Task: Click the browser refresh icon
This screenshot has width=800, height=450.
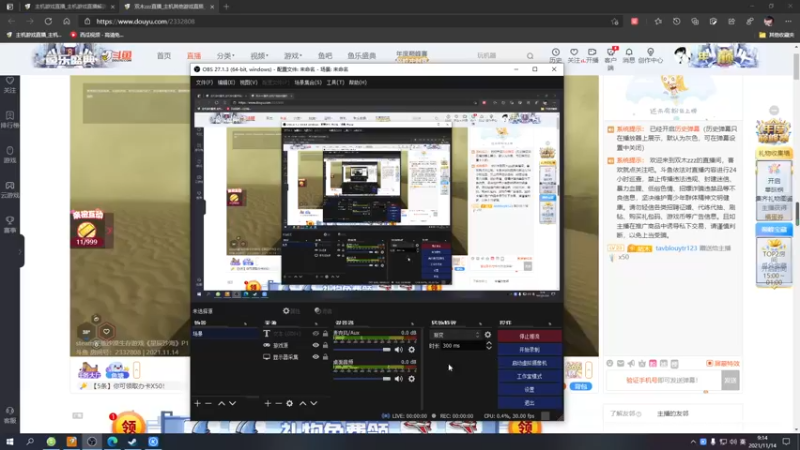Action: [48, 21]
